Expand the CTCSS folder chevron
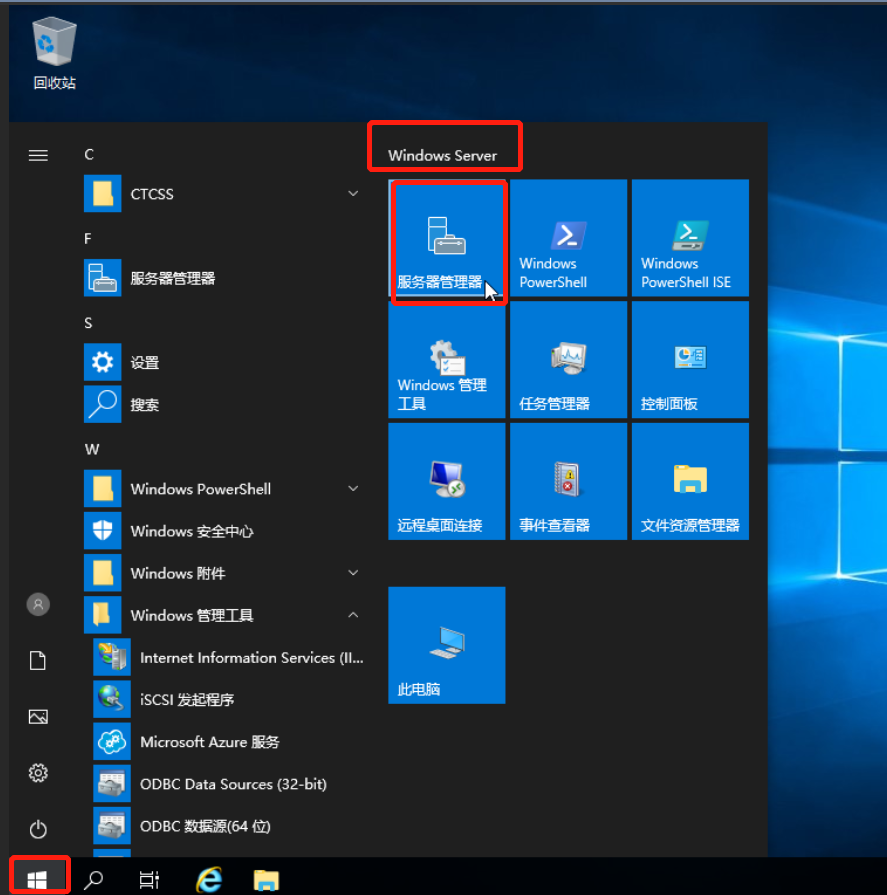The height and width of the screenshot is (895, 887). [353, 194]
